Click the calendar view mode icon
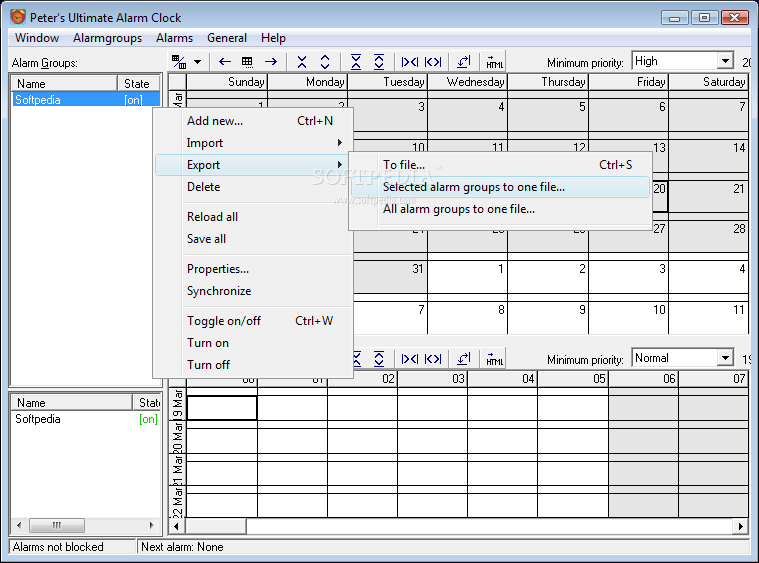 [179, 61]
